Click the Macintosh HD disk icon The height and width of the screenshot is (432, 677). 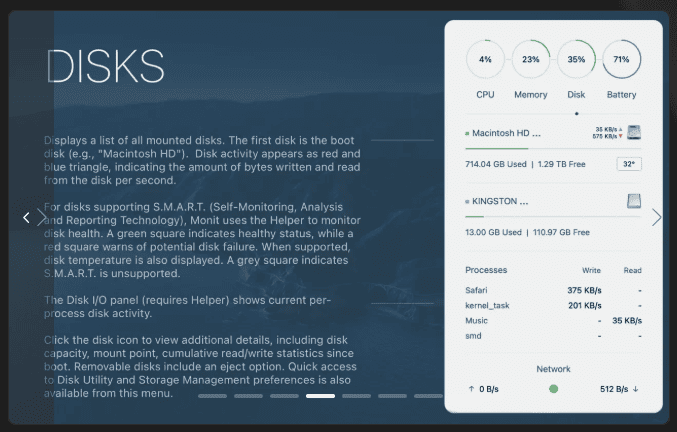(634, 132)
